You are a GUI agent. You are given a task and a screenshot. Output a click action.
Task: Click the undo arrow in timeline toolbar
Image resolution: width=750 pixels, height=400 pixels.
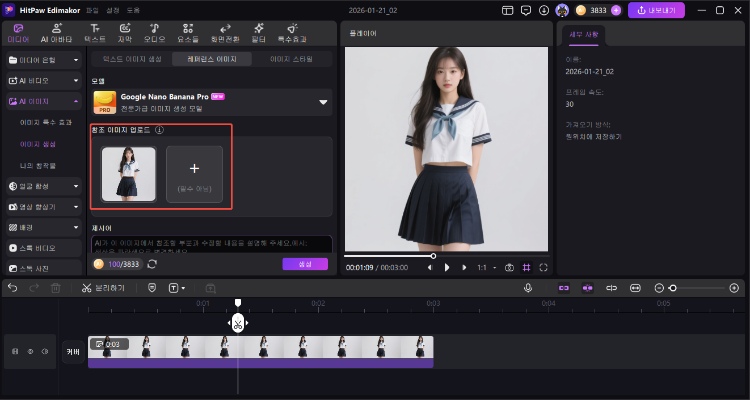13,288
